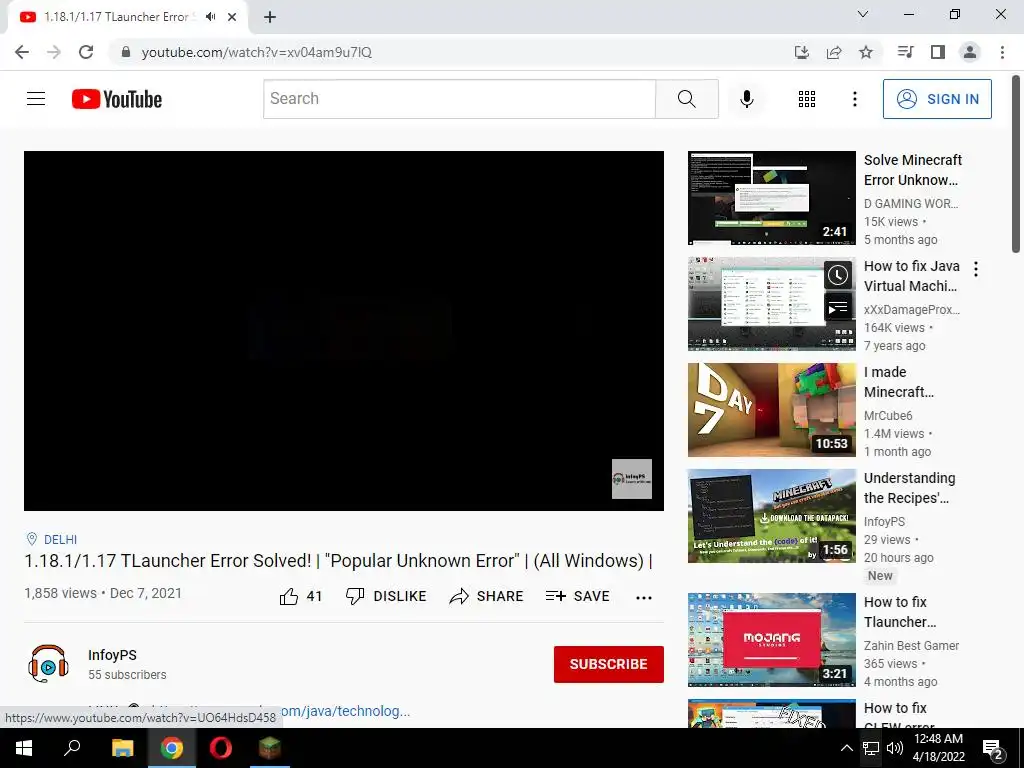
Task: Go back in Chrome
Action: coord(22,52)
